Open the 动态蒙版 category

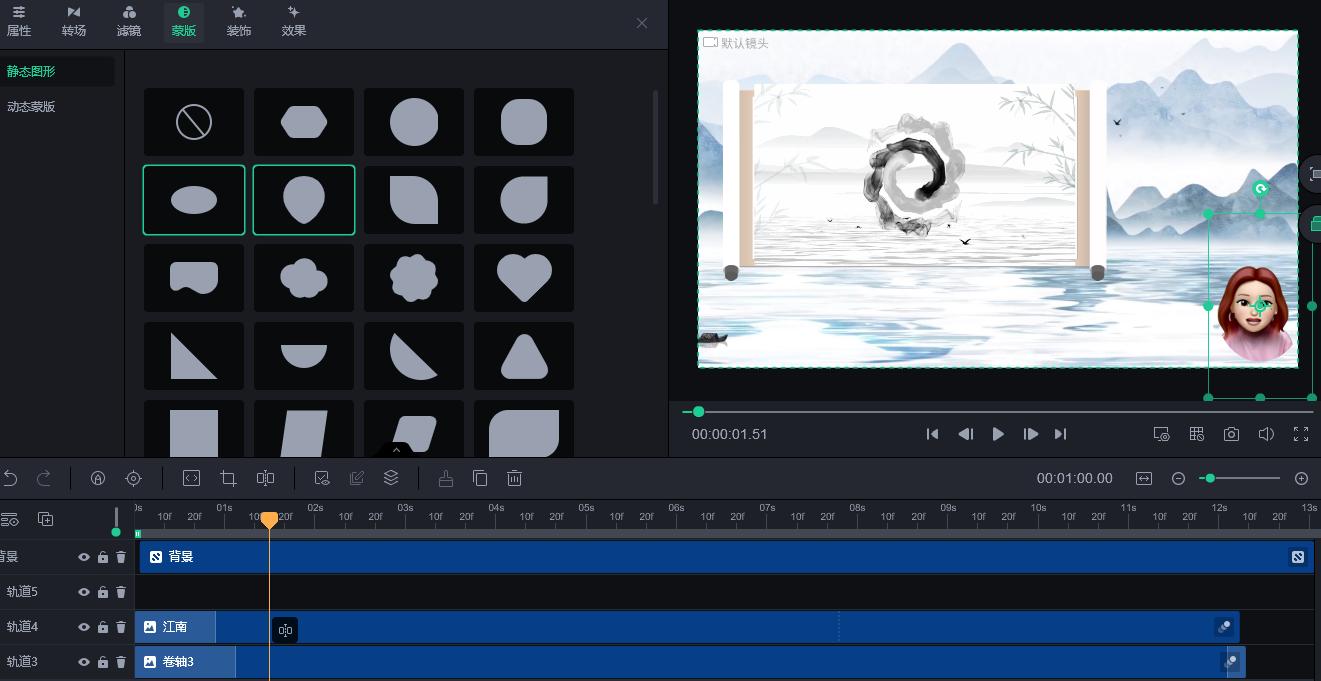tap(31, 107)
